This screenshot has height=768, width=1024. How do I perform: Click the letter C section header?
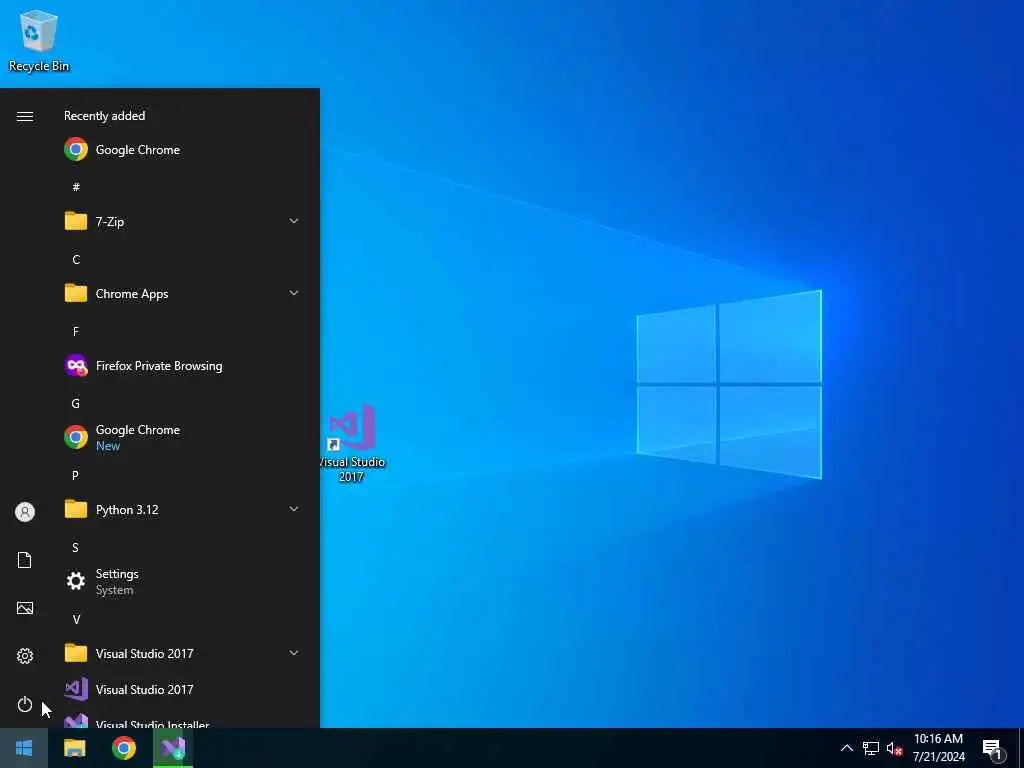click(x=76, y=259)
